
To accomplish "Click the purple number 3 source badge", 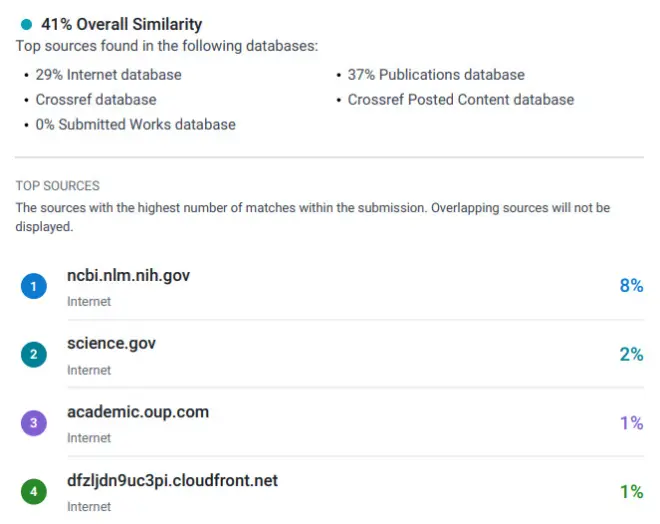I will coord(33,423).
